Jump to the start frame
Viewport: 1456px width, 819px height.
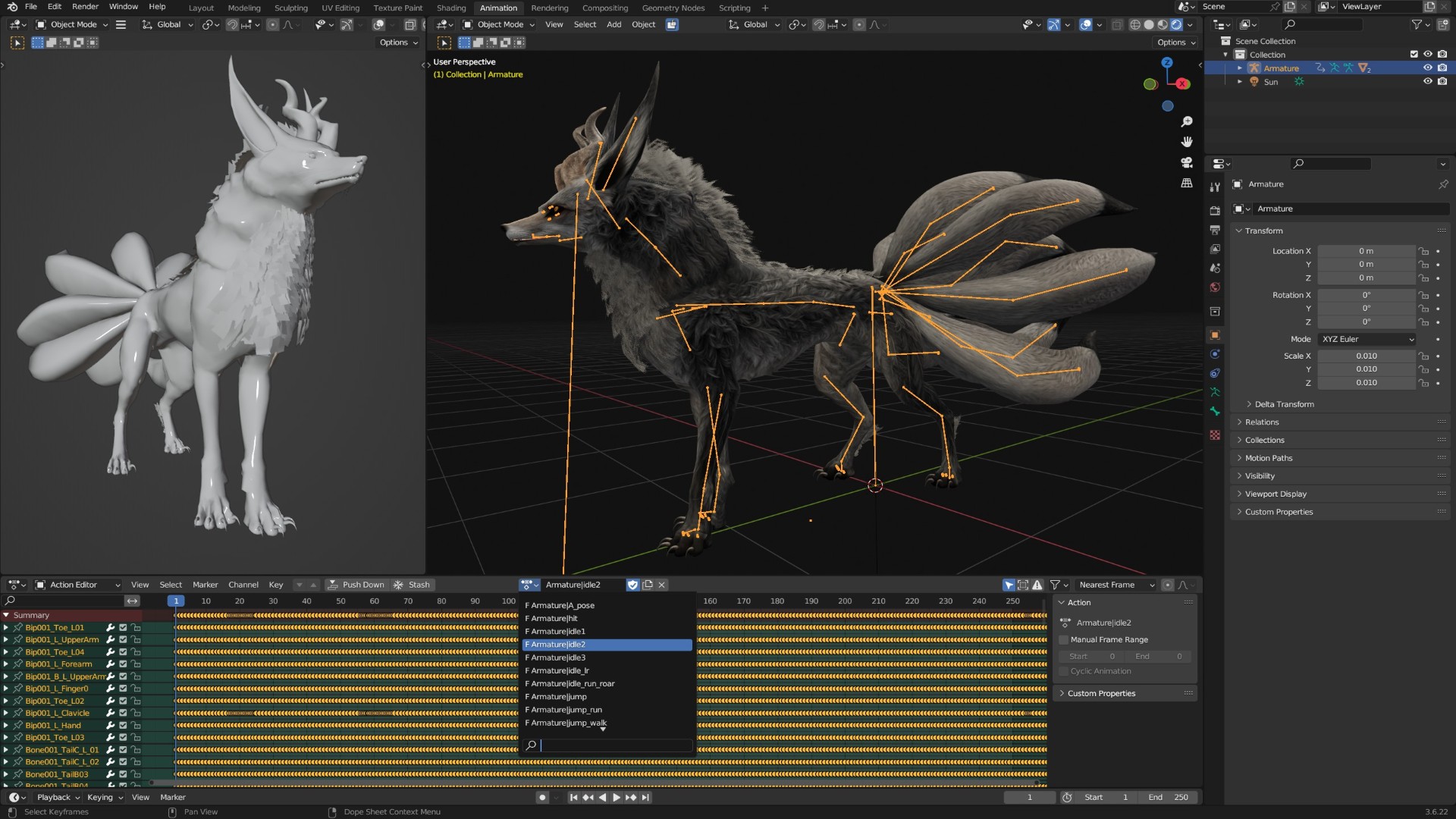click(x=573, y=798)
